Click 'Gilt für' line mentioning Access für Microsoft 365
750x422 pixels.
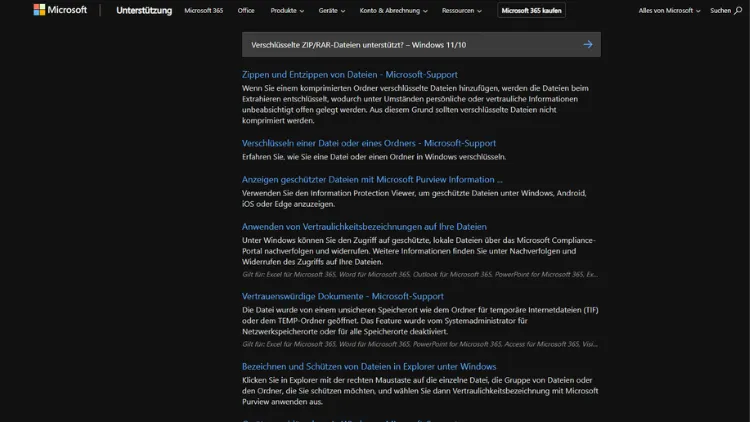point(419,344)
